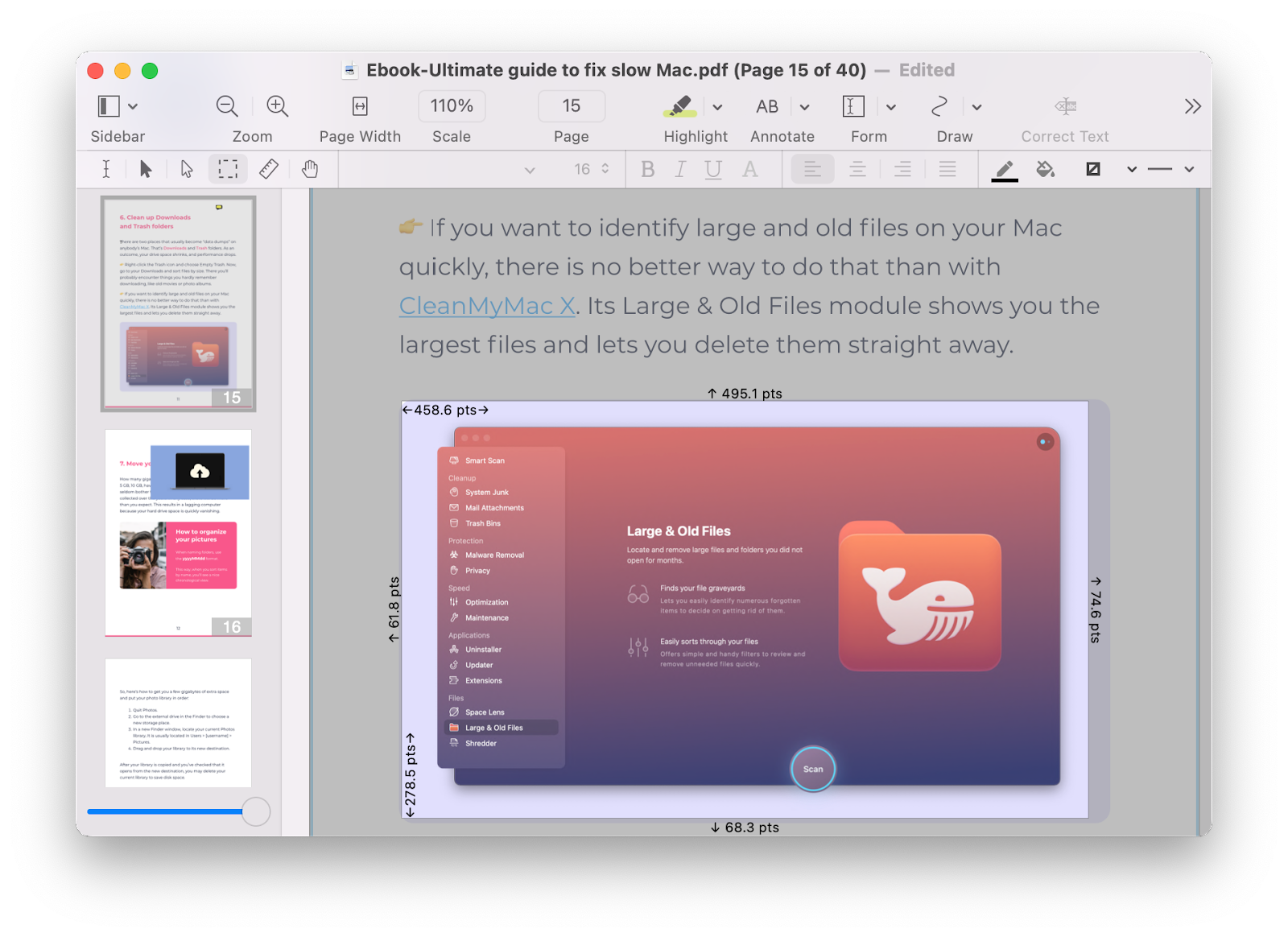The image size is (1288, 937).
Task: Select the third page thumbnail with numbered list
Action: pos(179,723)
